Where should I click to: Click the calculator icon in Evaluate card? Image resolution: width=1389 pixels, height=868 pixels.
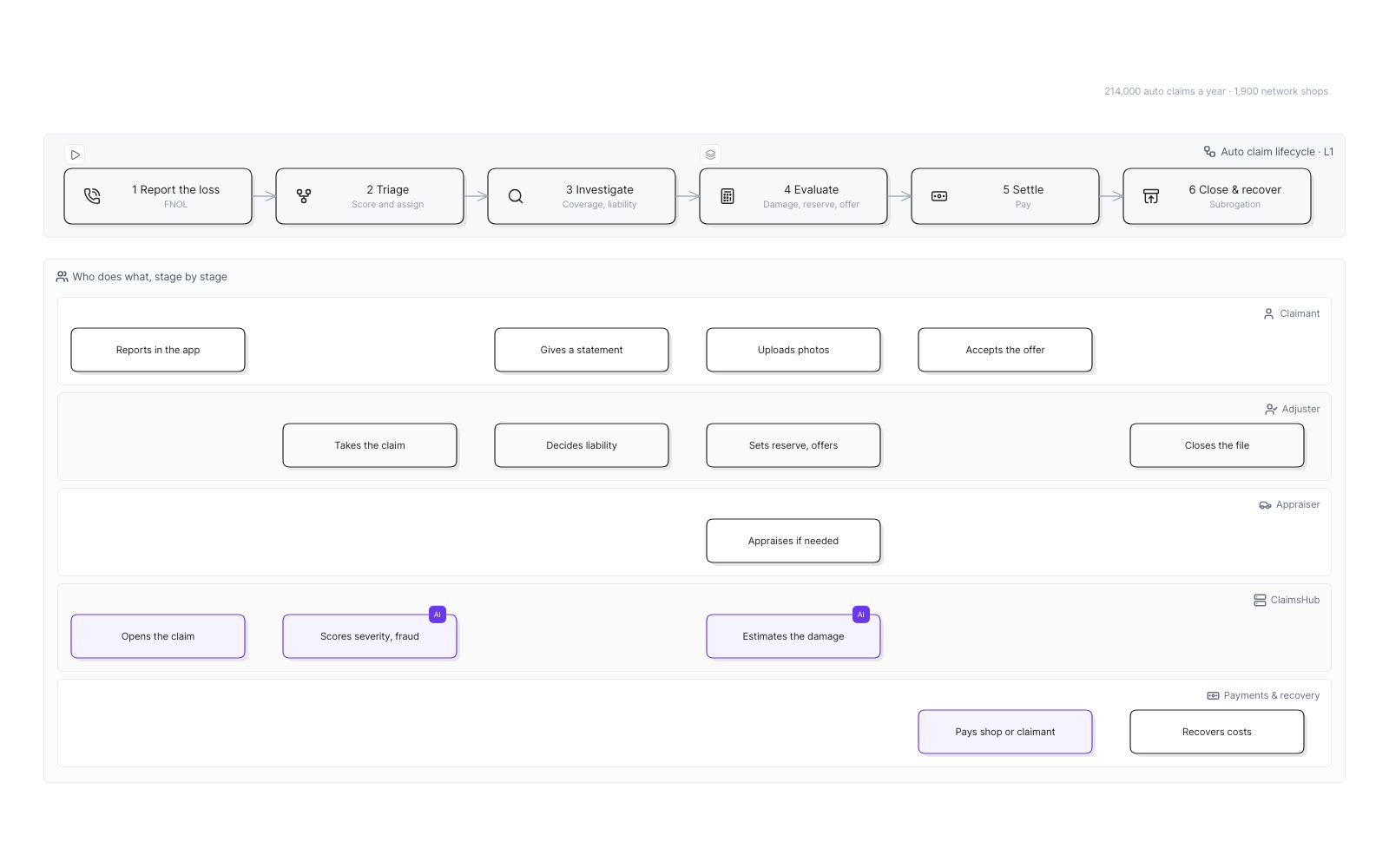tap(727, 196)
